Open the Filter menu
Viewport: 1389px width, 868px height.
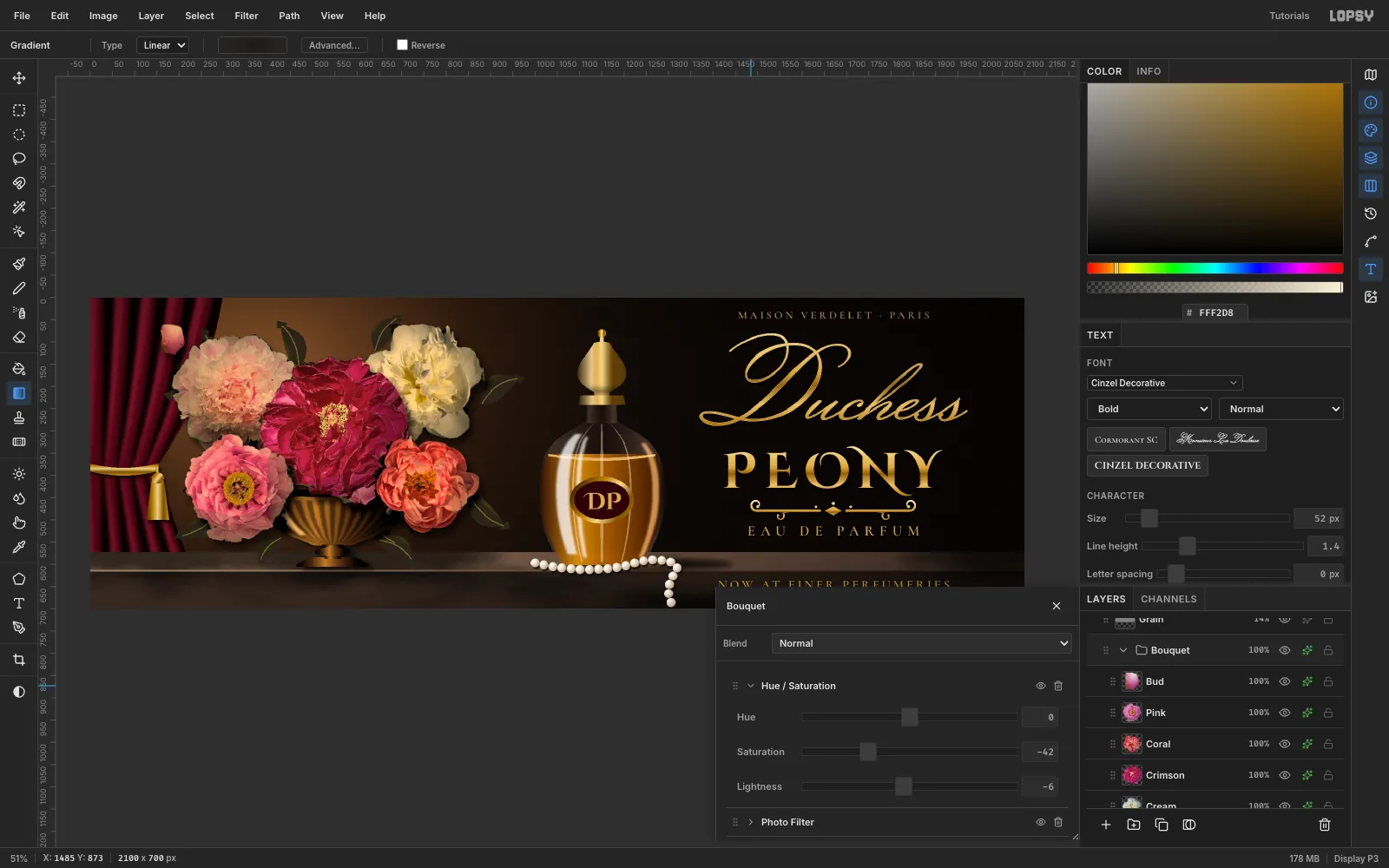(247, 16)
